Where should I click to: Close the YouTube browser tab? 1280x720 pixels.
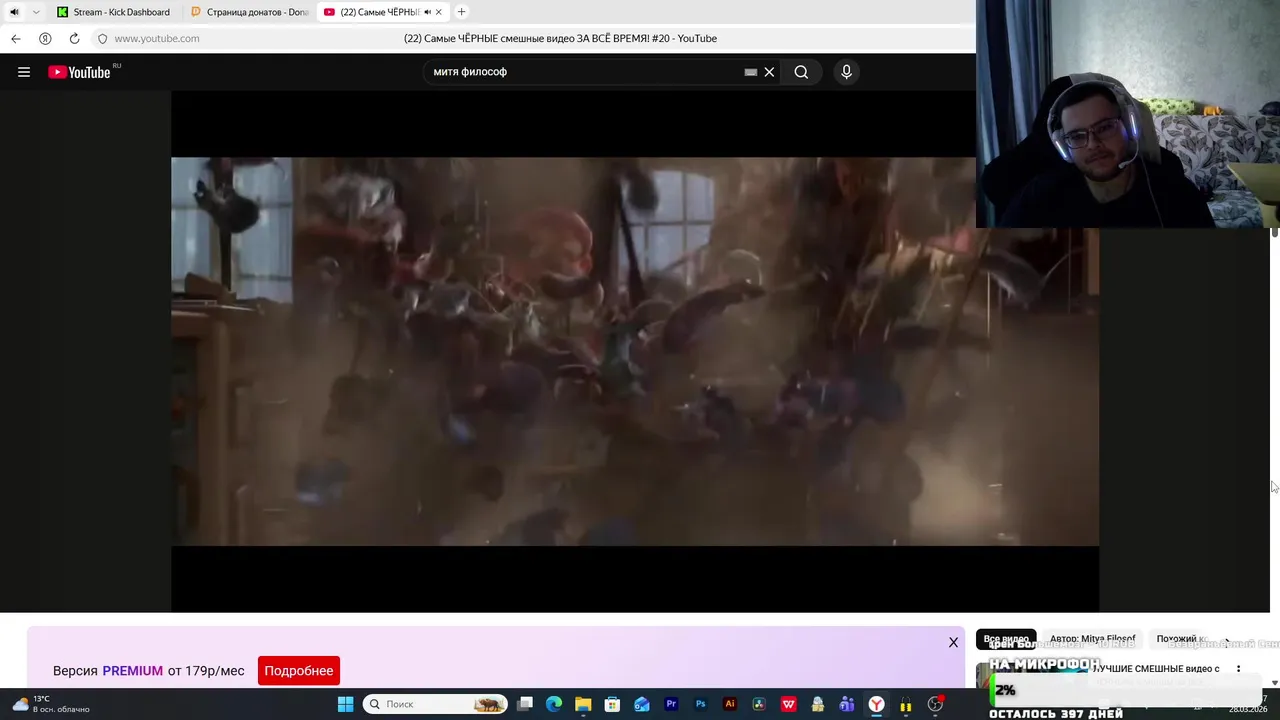[439, 12]
